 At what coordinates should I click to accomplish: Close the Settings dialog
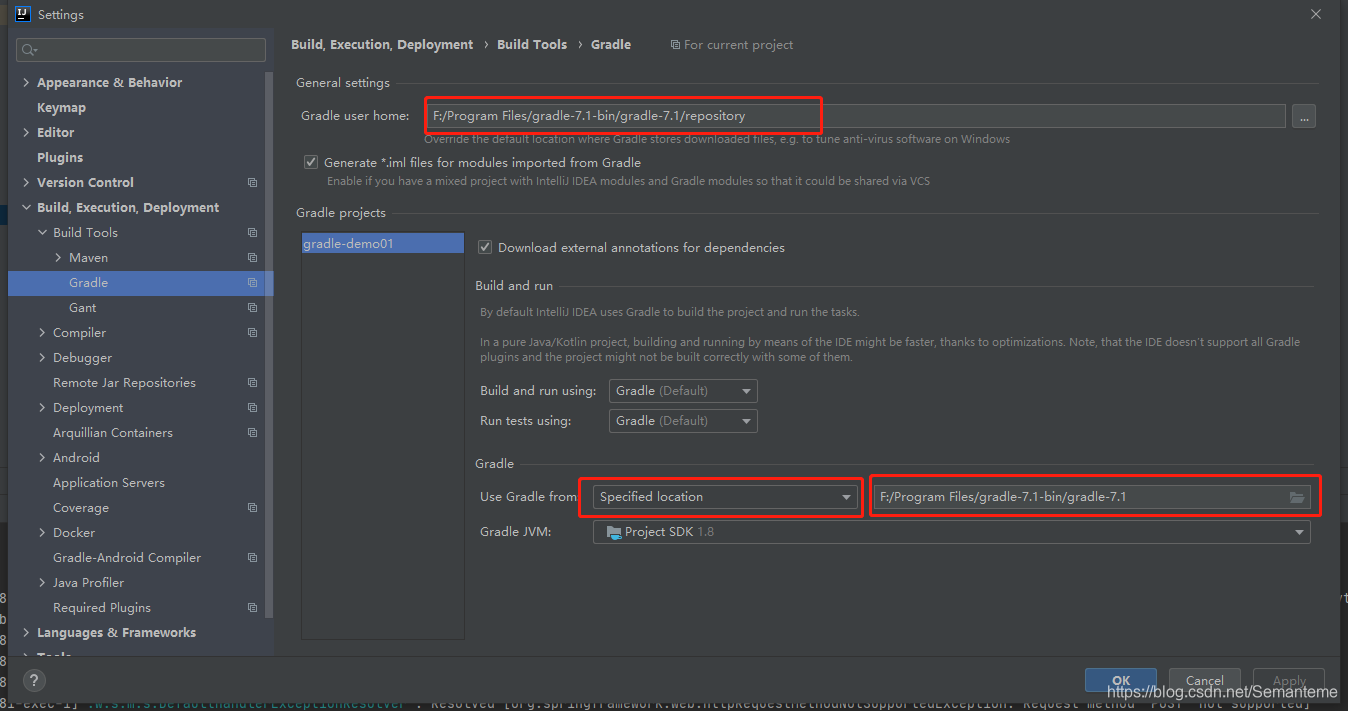[1315, 14]
